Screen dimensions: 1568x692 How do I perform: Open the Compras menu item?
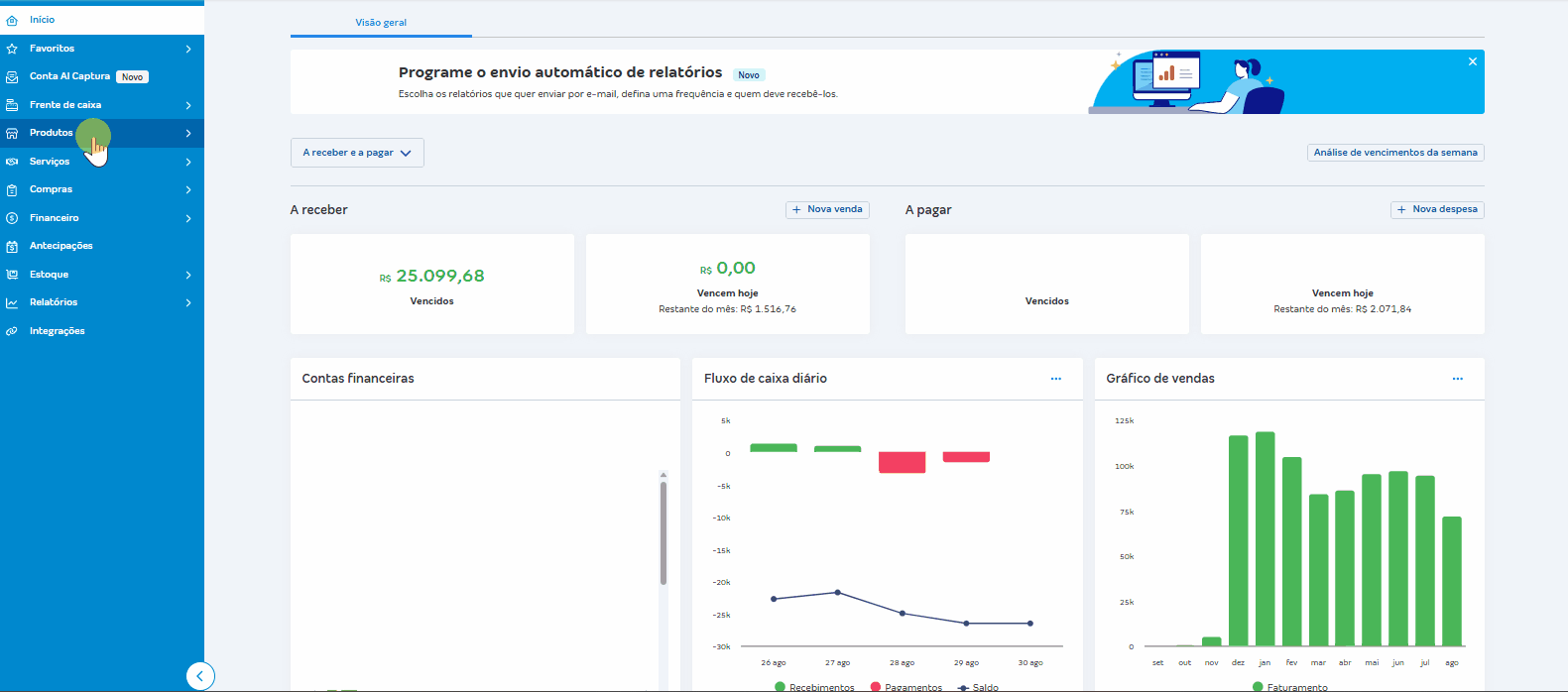coord(52,189)
